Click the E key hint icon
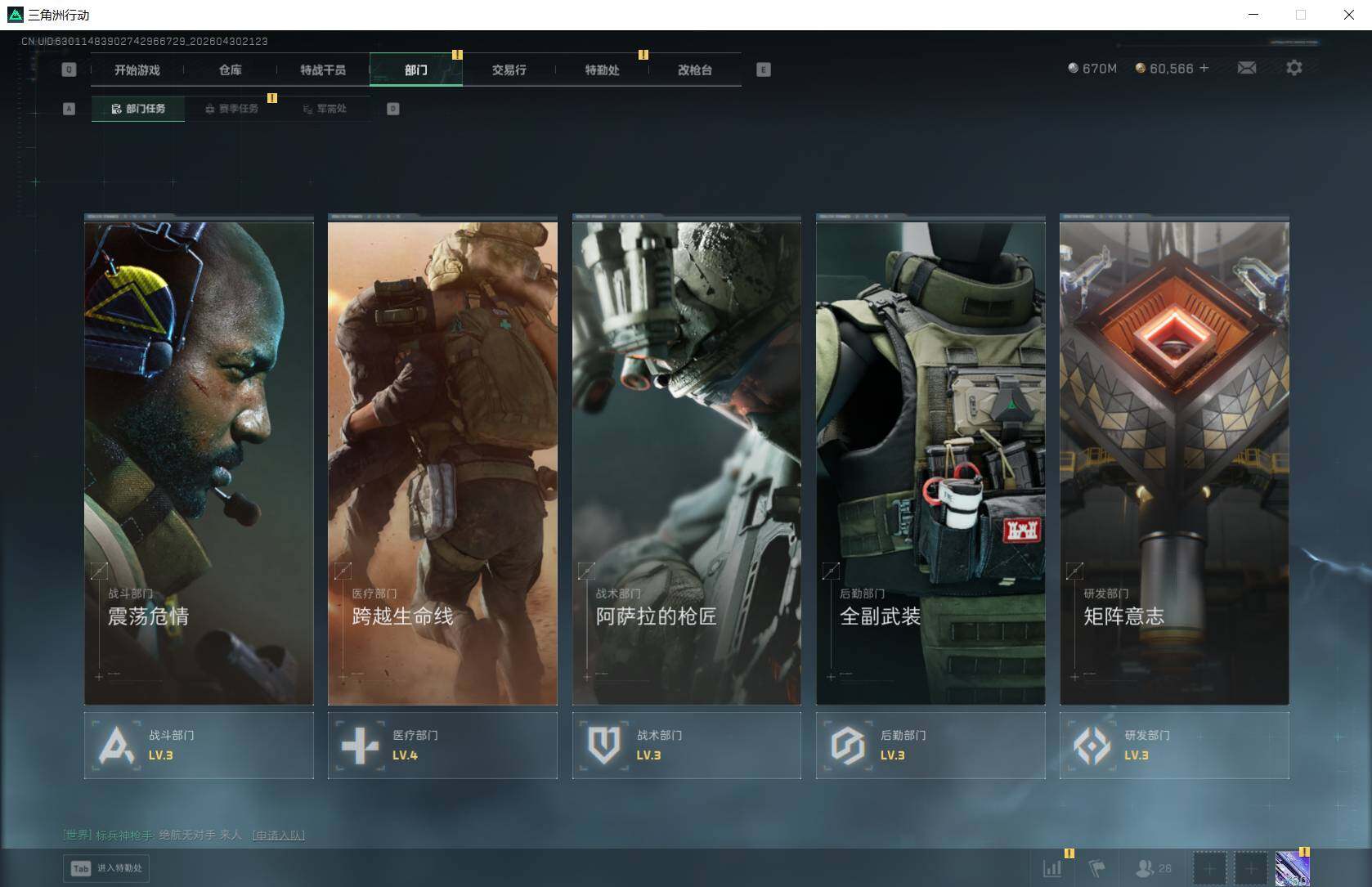Viewport: 1372px width, 887px height. [x=763, y=69]
